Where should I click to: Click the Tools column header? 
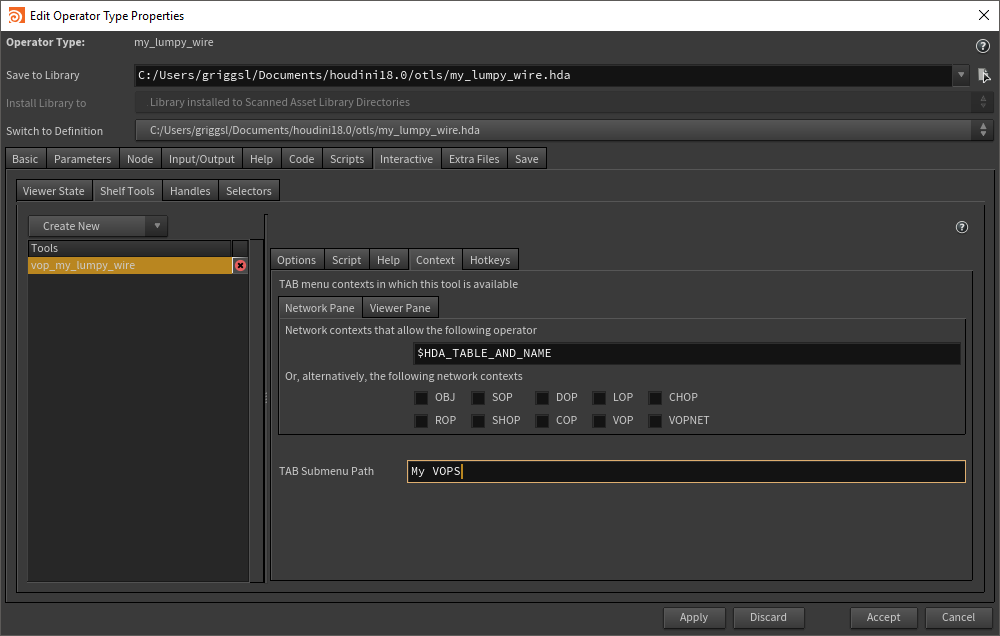click(x=129, y=248)
